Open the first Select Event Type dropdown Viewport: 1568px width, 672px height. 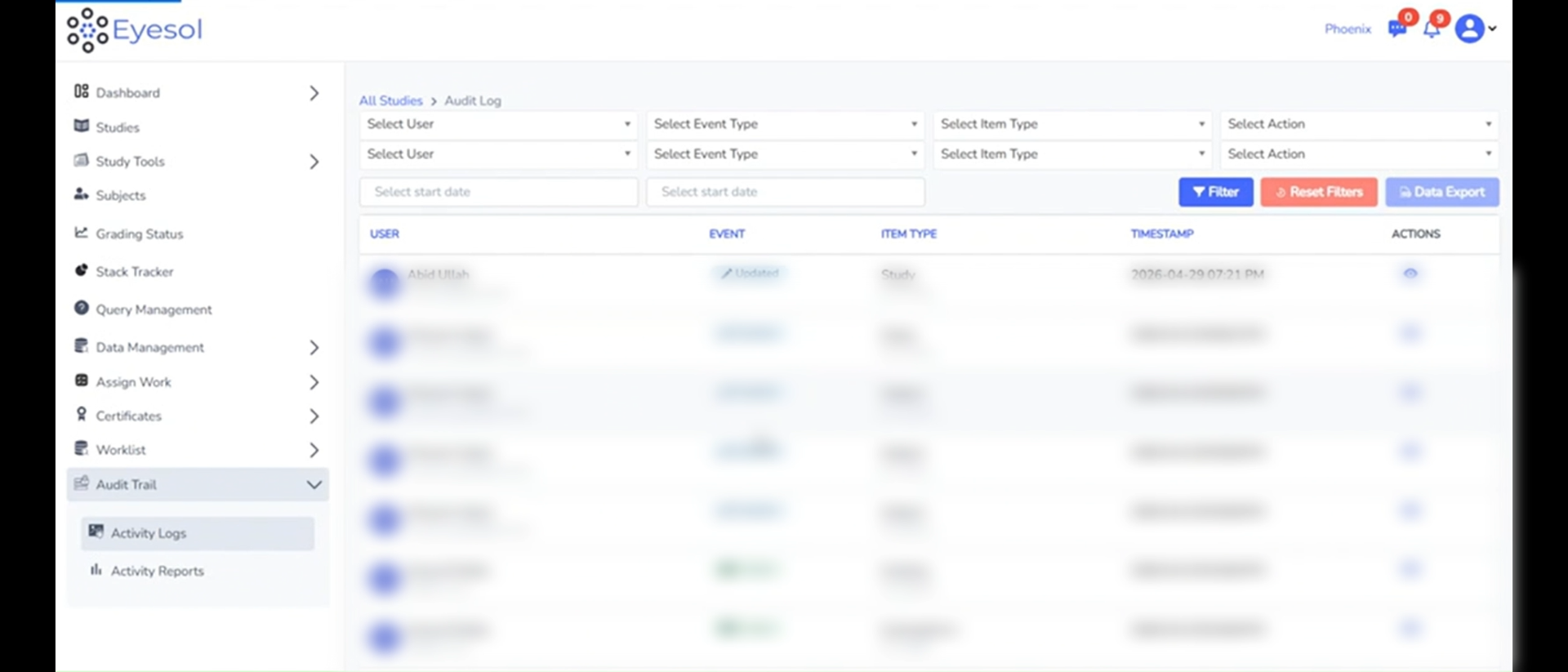pos(785,124)
